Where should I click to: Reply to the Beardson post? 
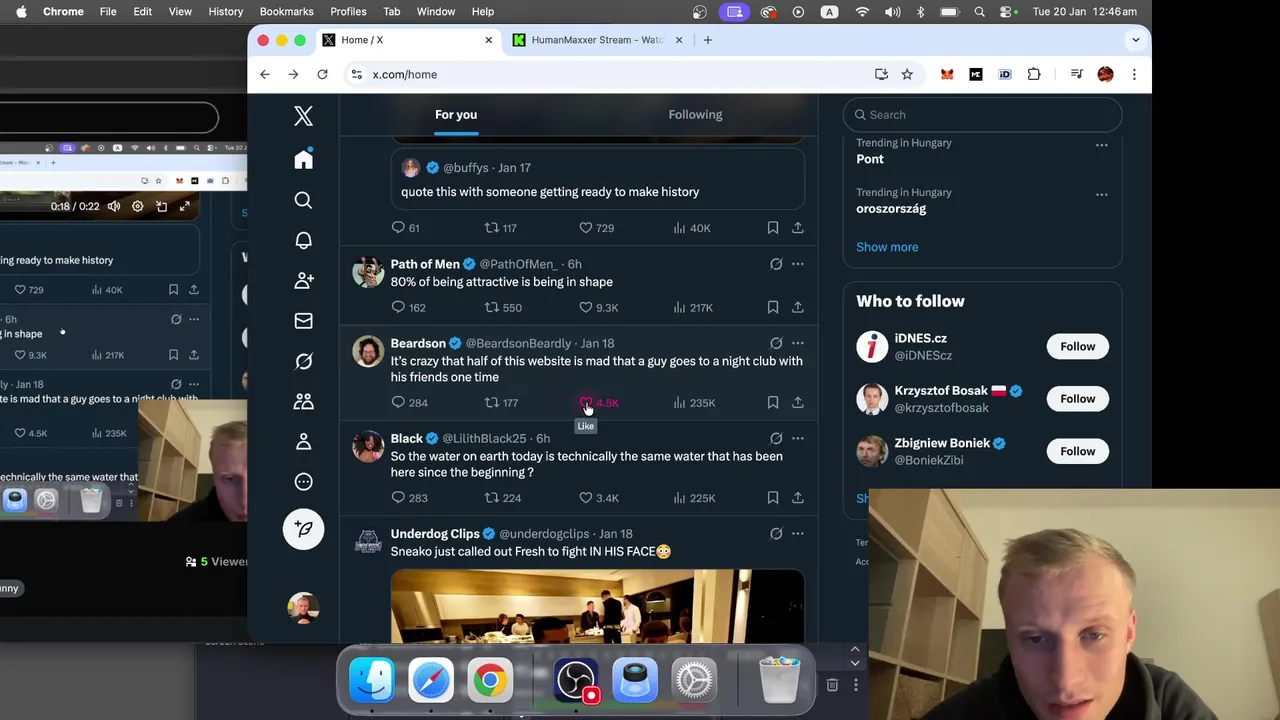409,402
